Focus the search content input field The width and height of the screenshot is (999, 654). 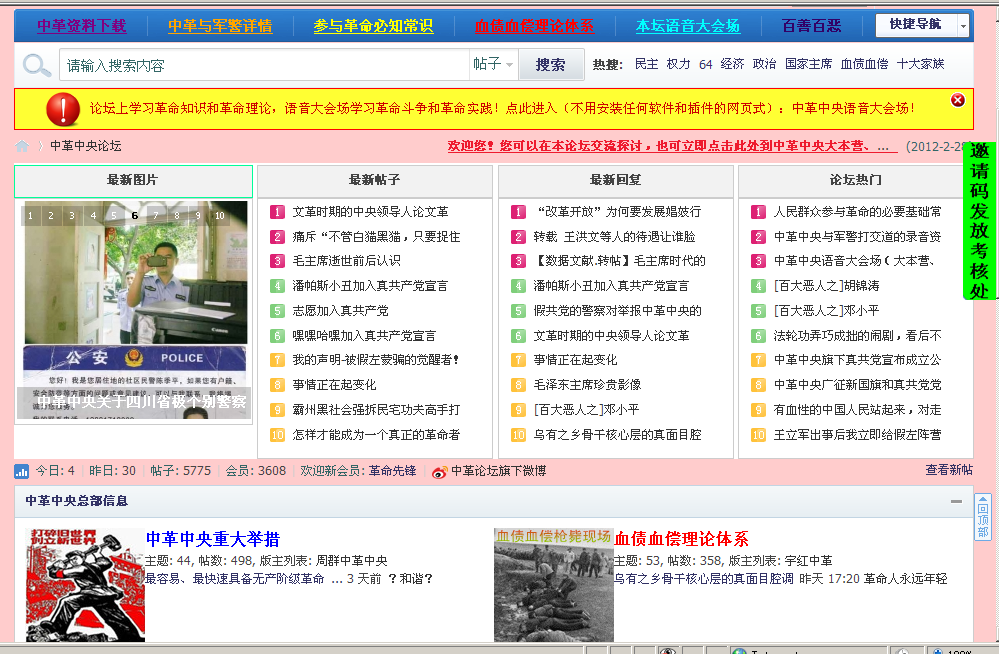pyautogui.click(x=264, y=65)
